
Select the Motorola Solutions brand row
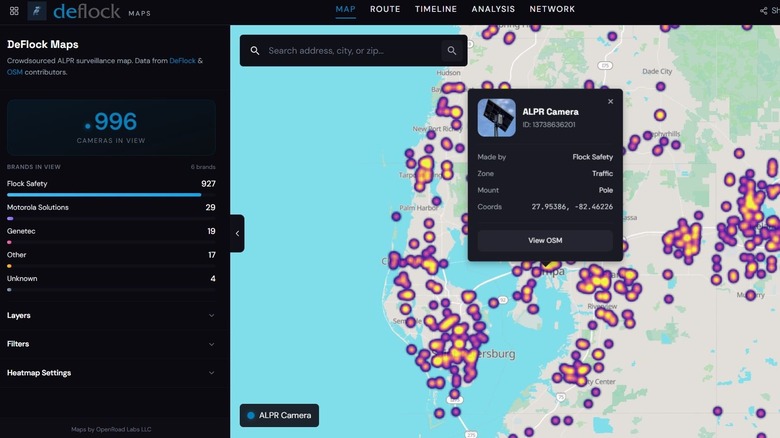111,212
